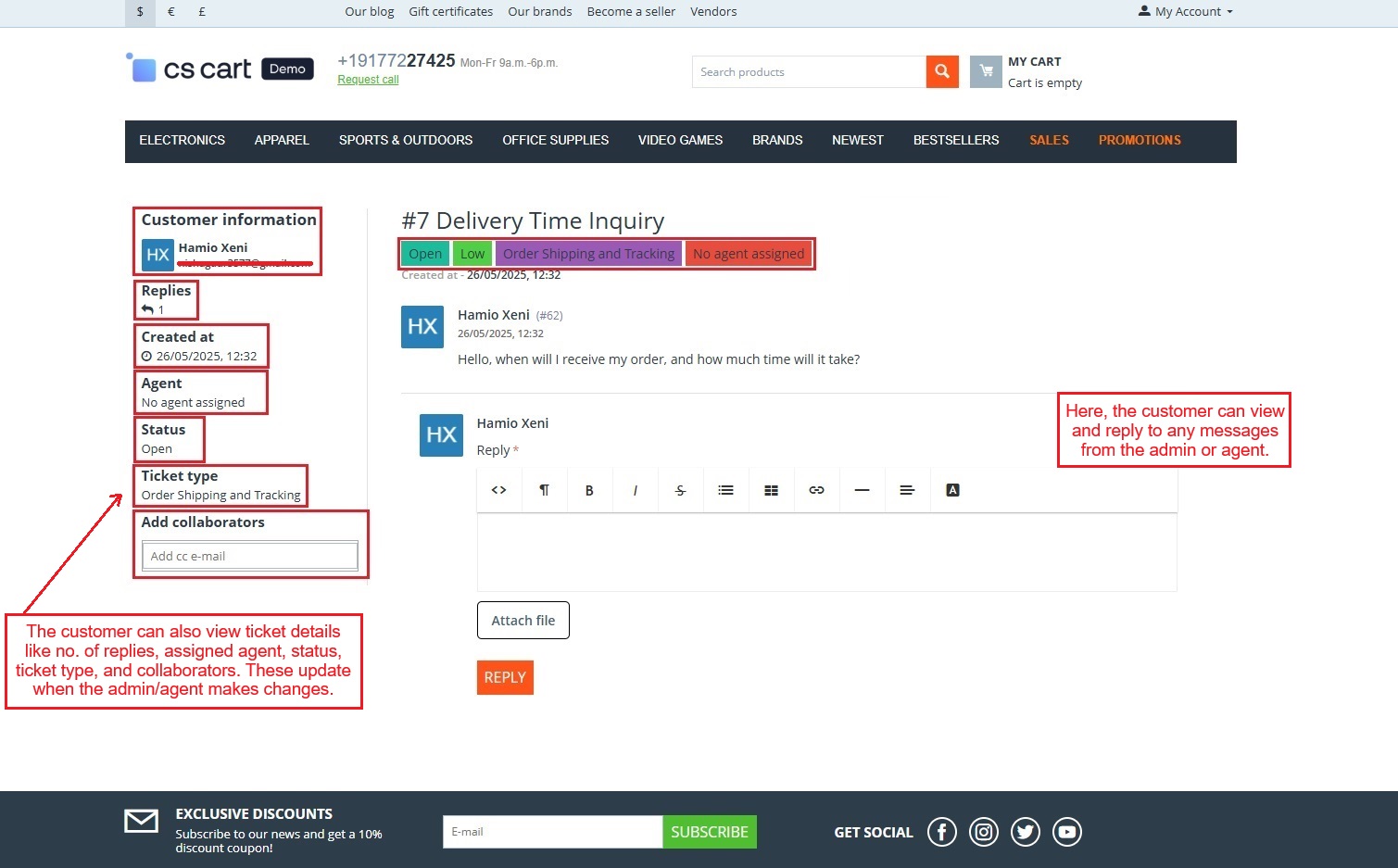Click the Attach file button
The height and width of the screenshot is (868, 1398).
click(x=523, y=621)
